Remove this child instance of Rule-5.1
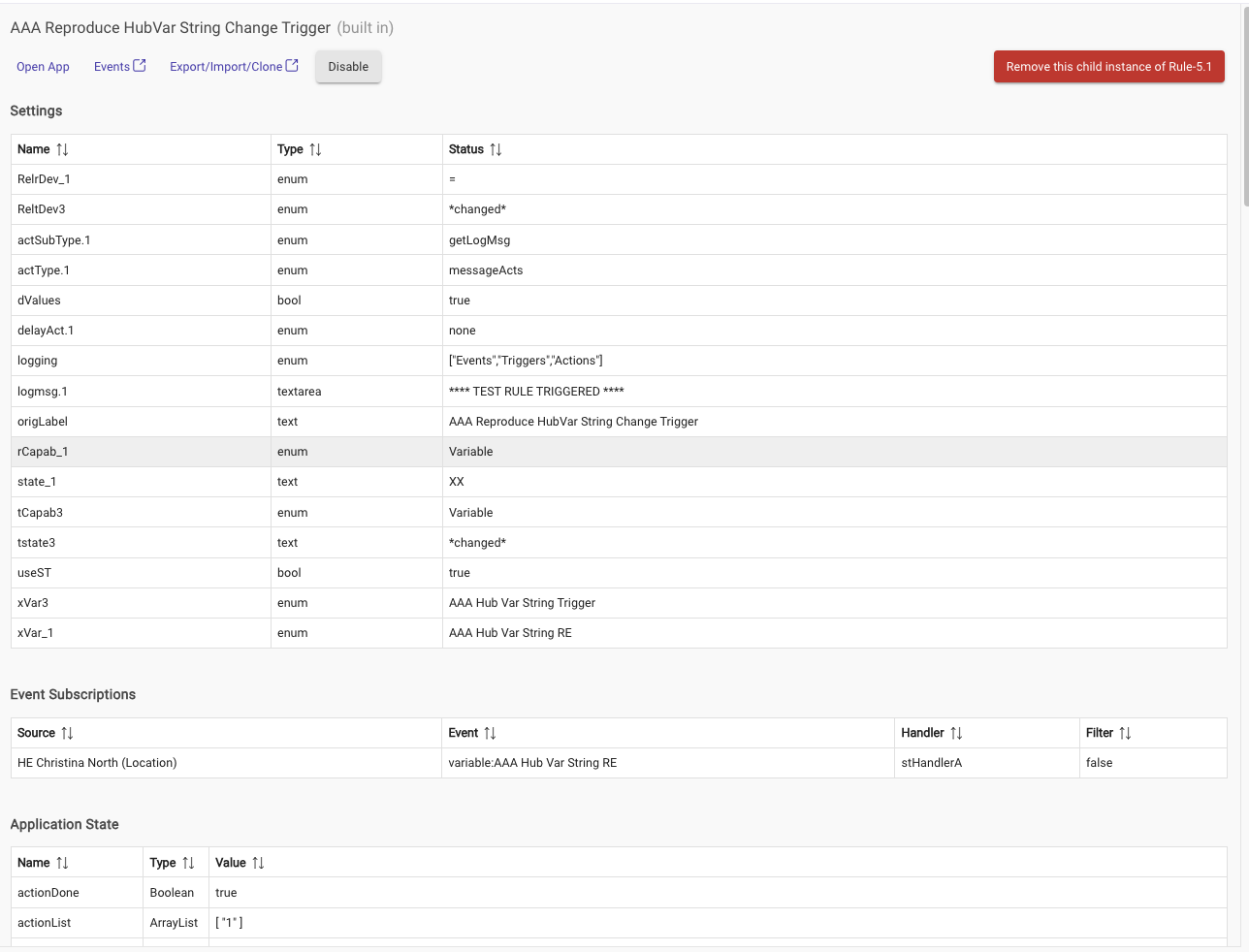The width and height of the screenshot is (1249, 952). click(1108, 67)
